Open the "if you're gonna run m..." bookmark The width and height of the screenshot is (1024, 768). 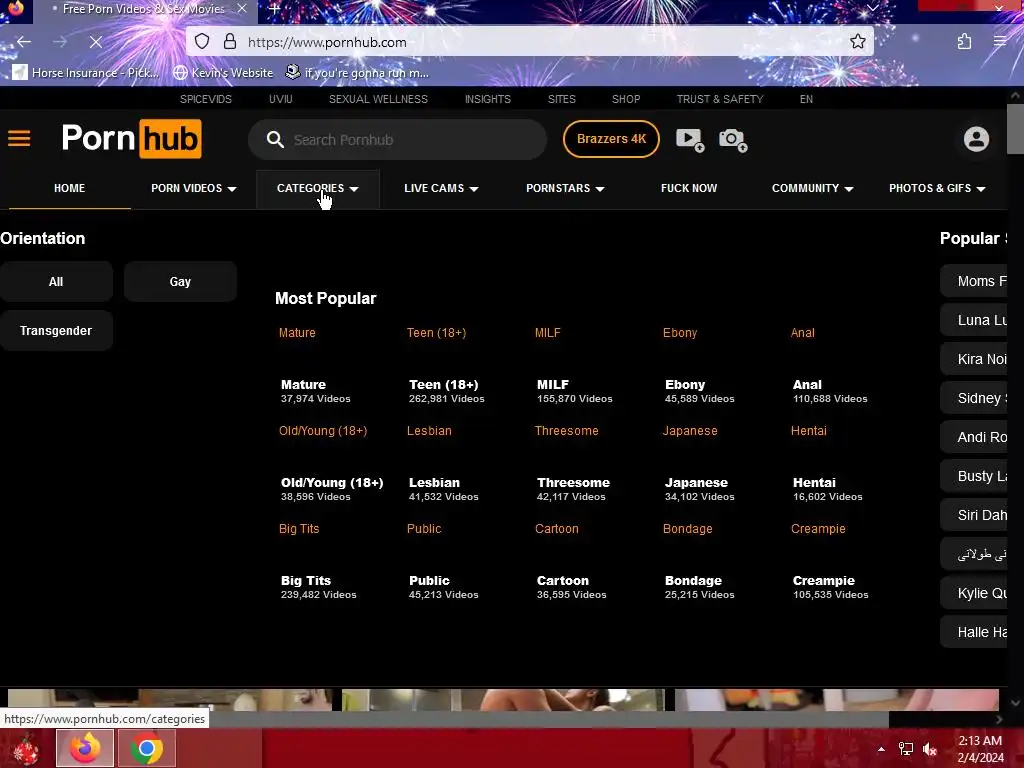coord(357,72)
